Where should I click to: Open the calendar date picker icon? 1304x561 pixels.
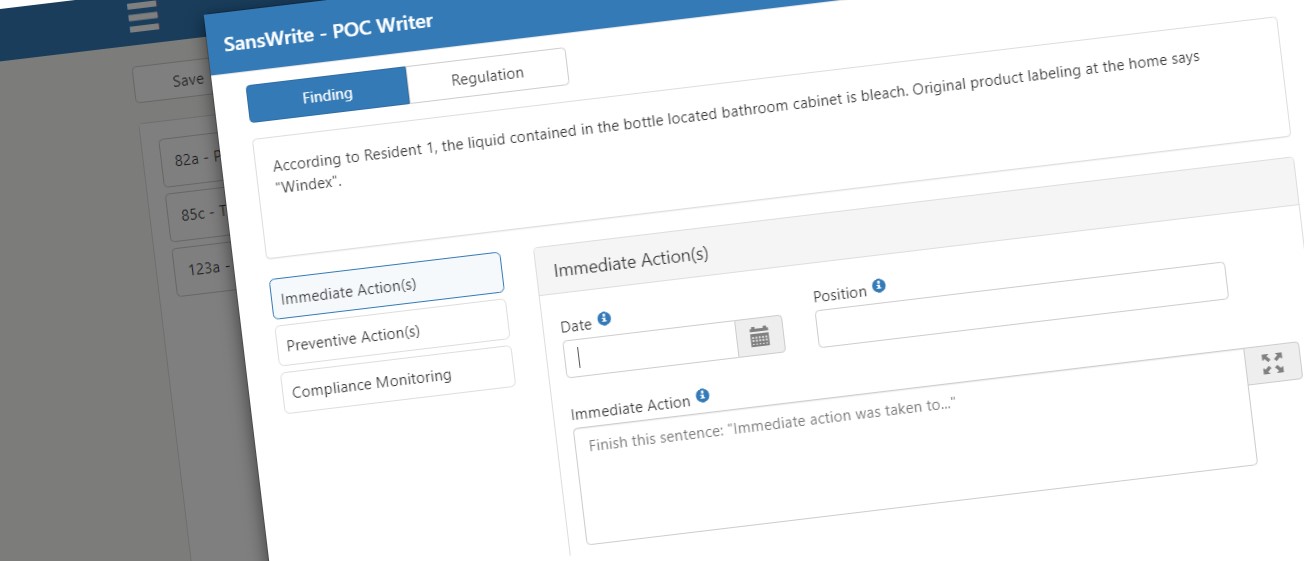coord(760,336)
